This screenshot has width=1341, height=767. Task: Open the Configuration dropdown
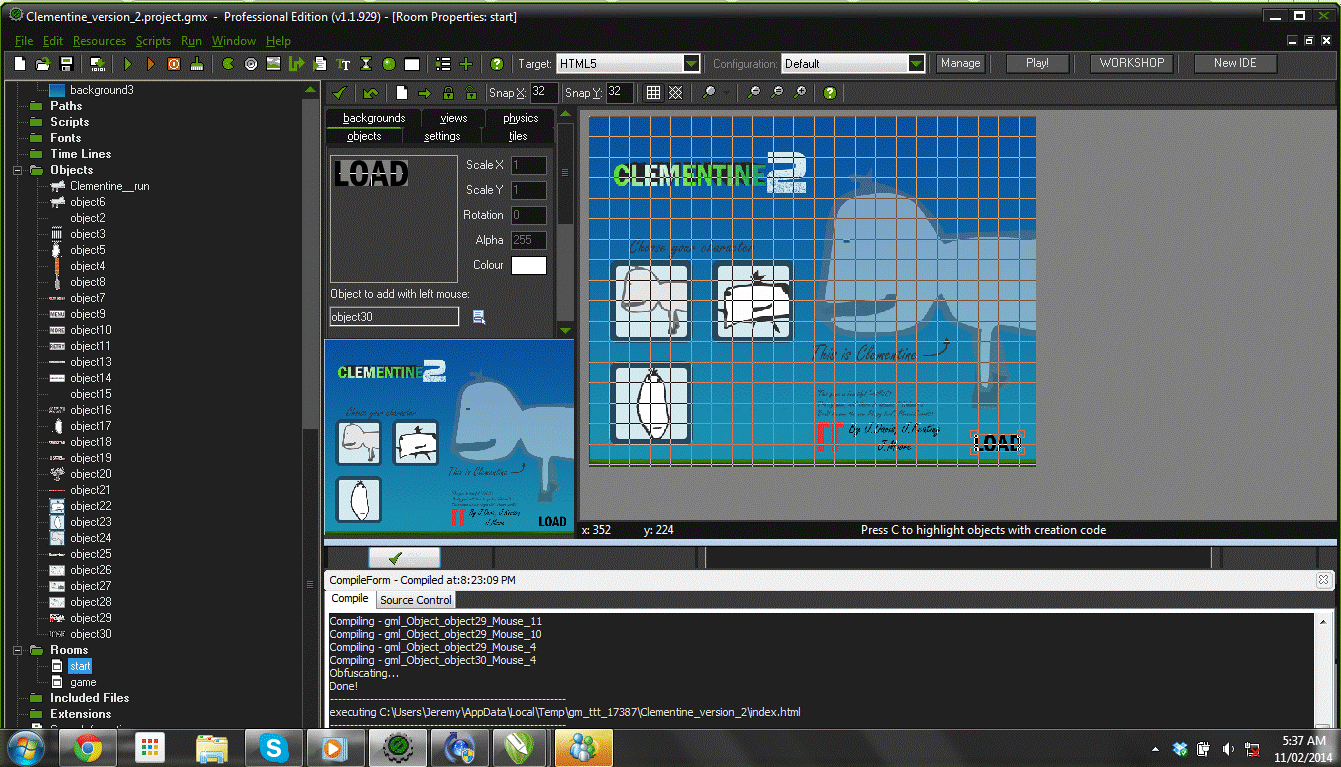[916, 63]
